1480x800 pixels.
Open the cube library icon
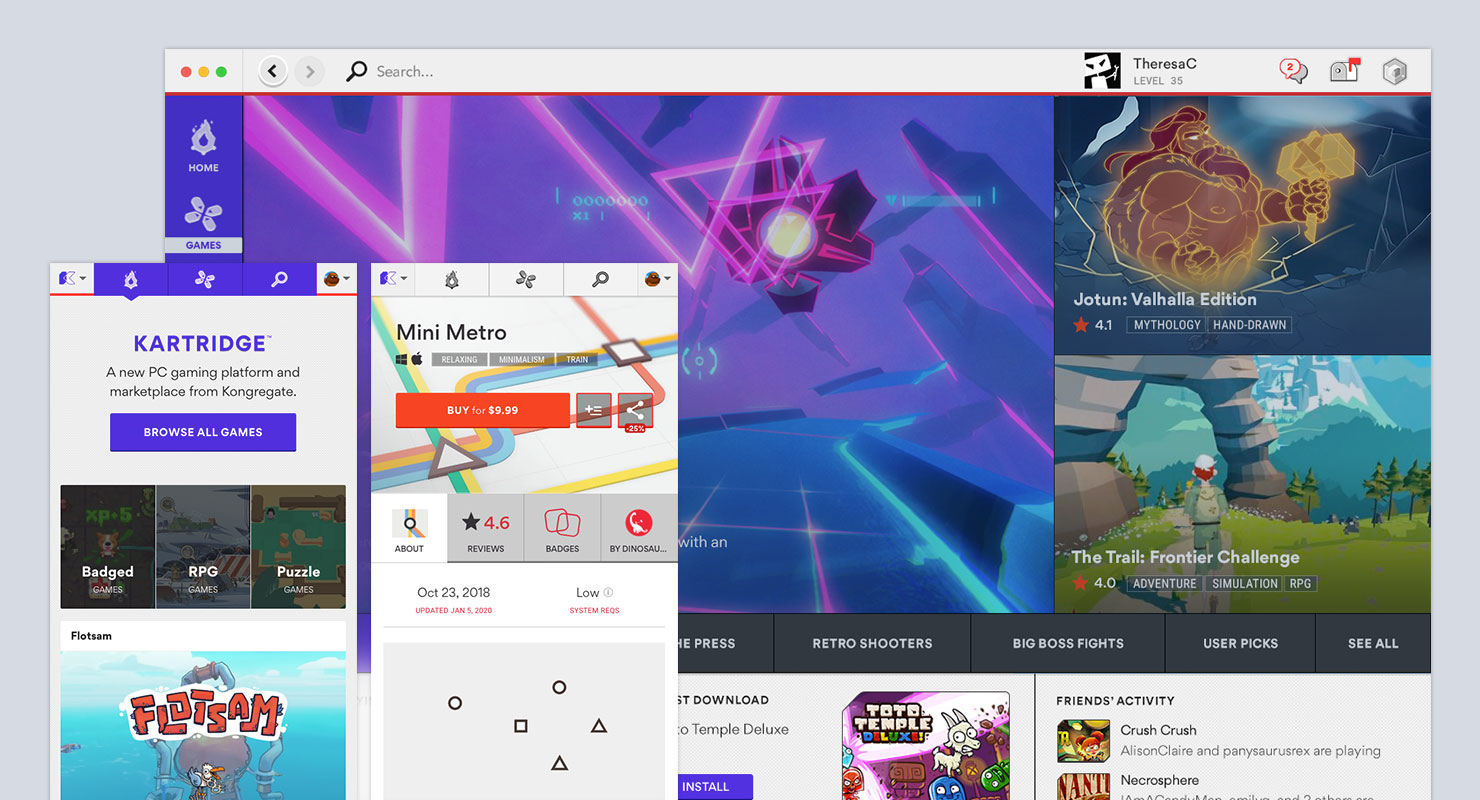[x=1394, y=71]
